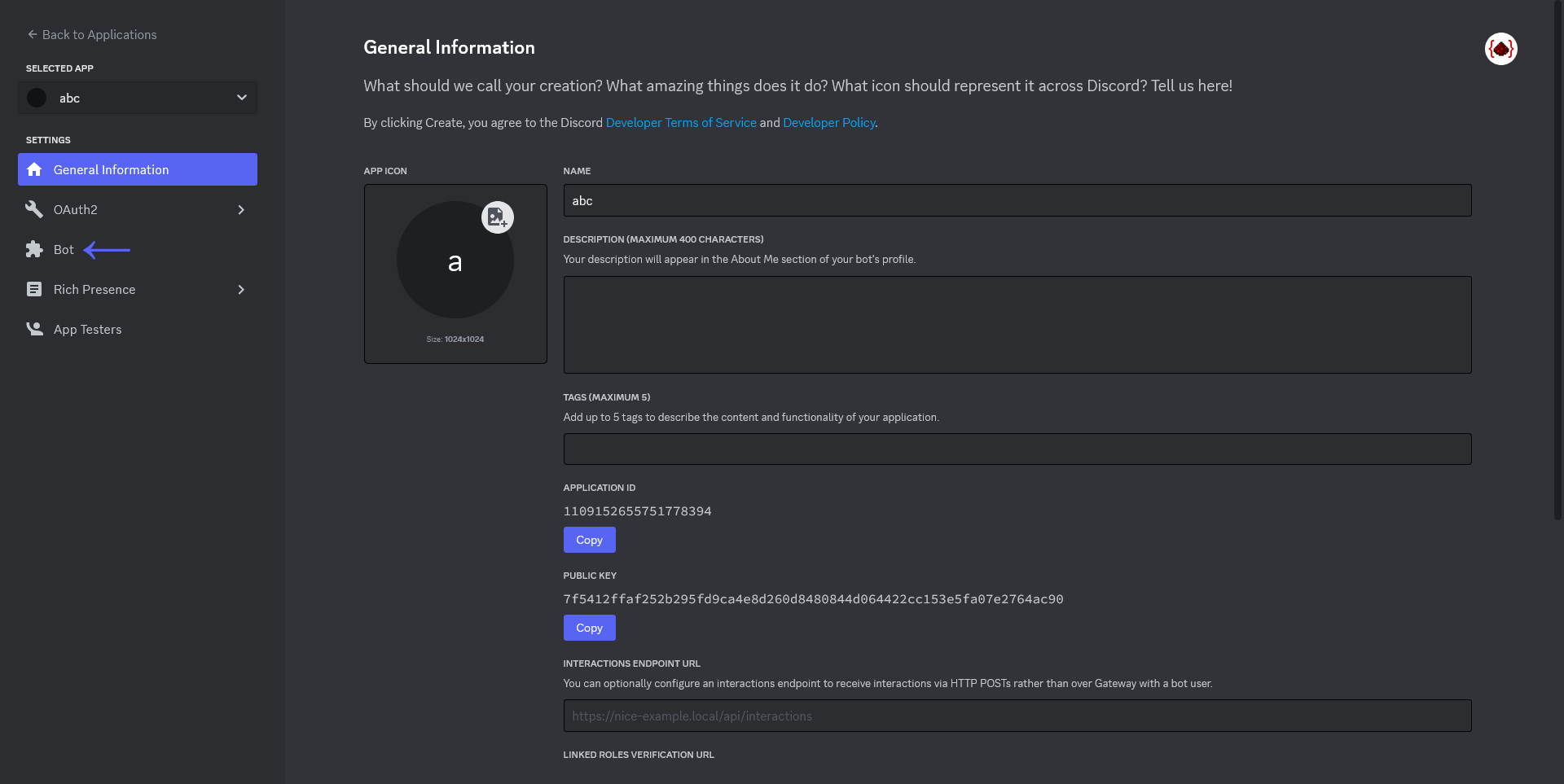Click the Size: 1024x1024 label
The height and width of the screenshot is (784, 1564).
tap(455, 339)
